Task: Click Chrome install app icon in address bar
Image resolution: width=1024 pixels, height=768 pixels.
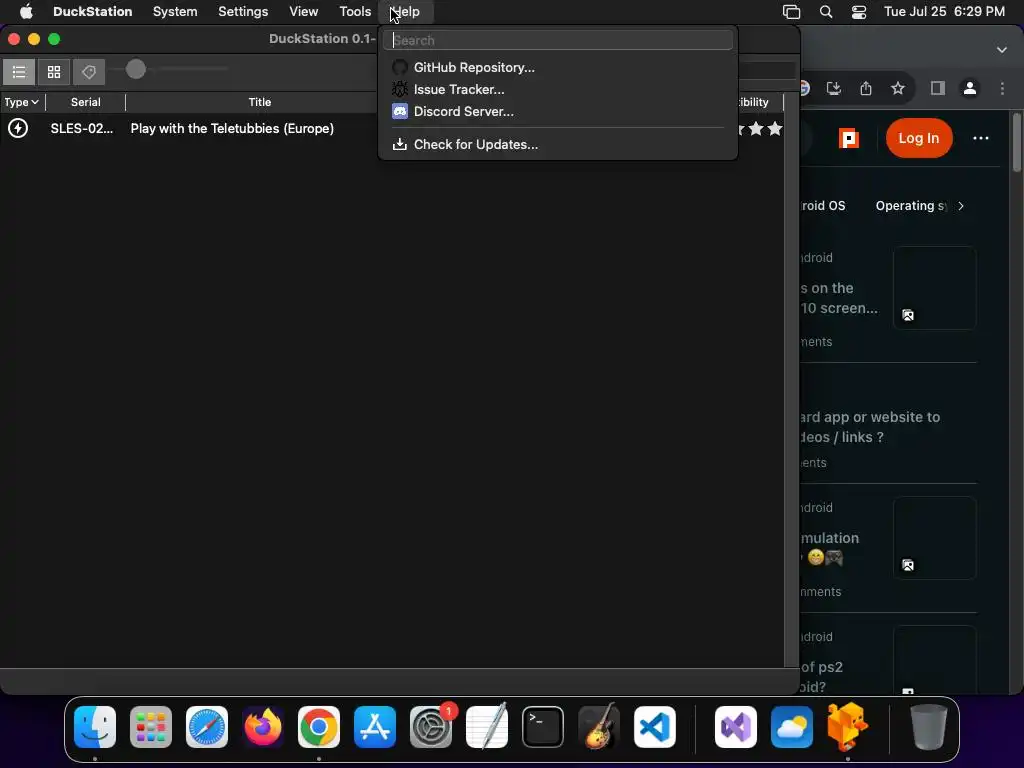Action: (x=834, y=88)
